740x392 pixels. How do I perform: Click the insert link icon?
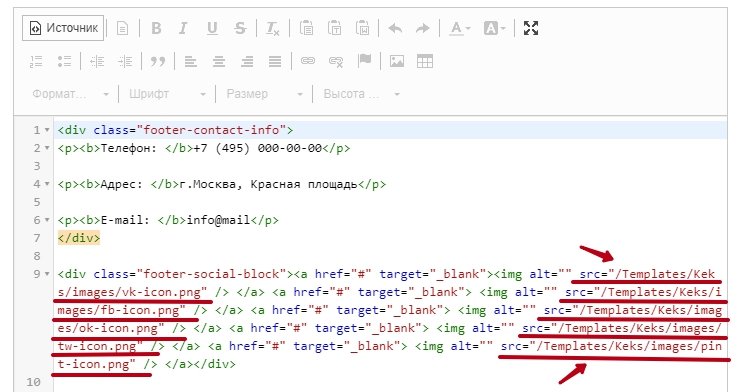[x=308, y=61]
